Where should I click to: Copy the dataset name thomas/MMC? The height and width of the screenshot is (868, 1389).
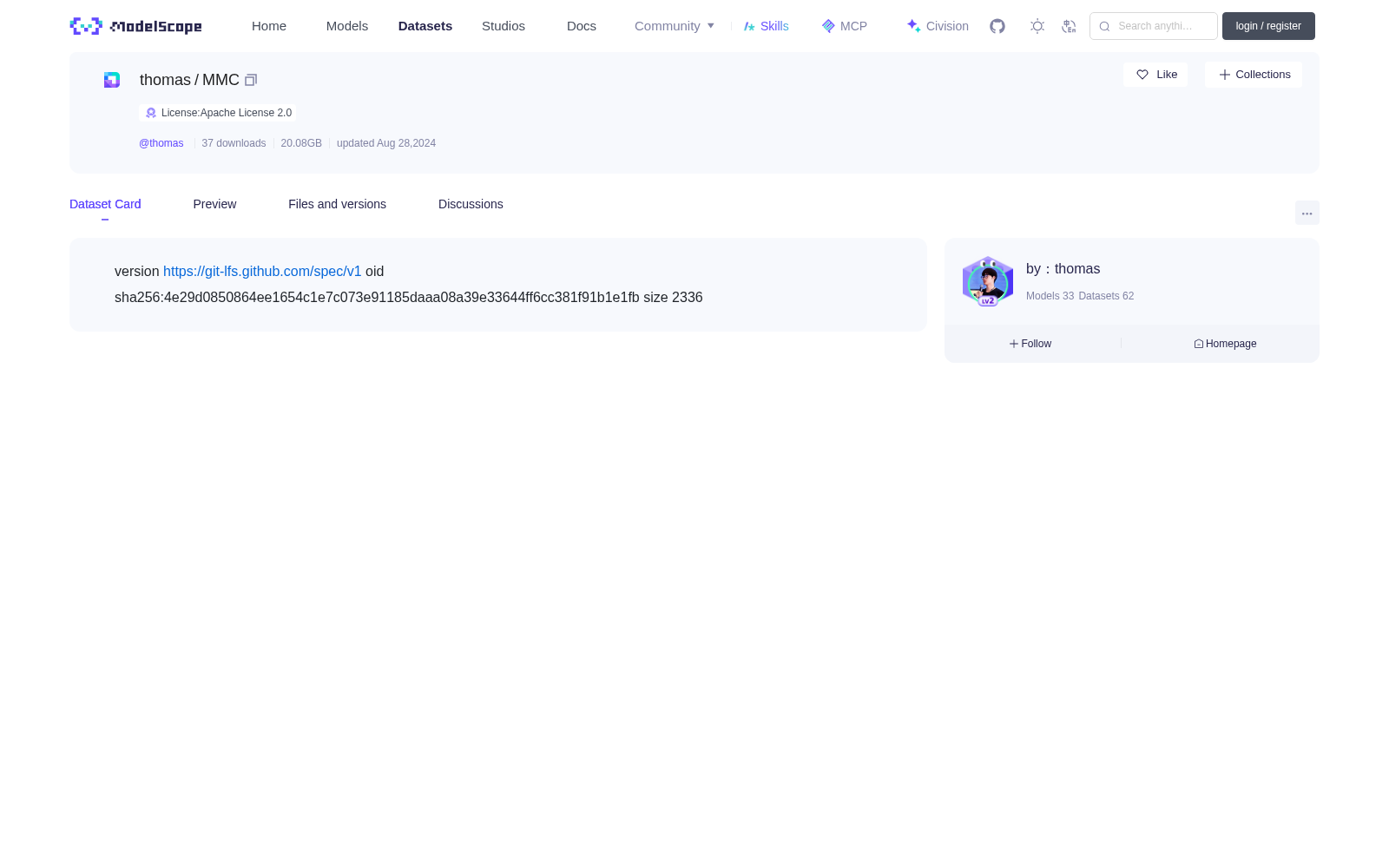(x=251, y=80)
